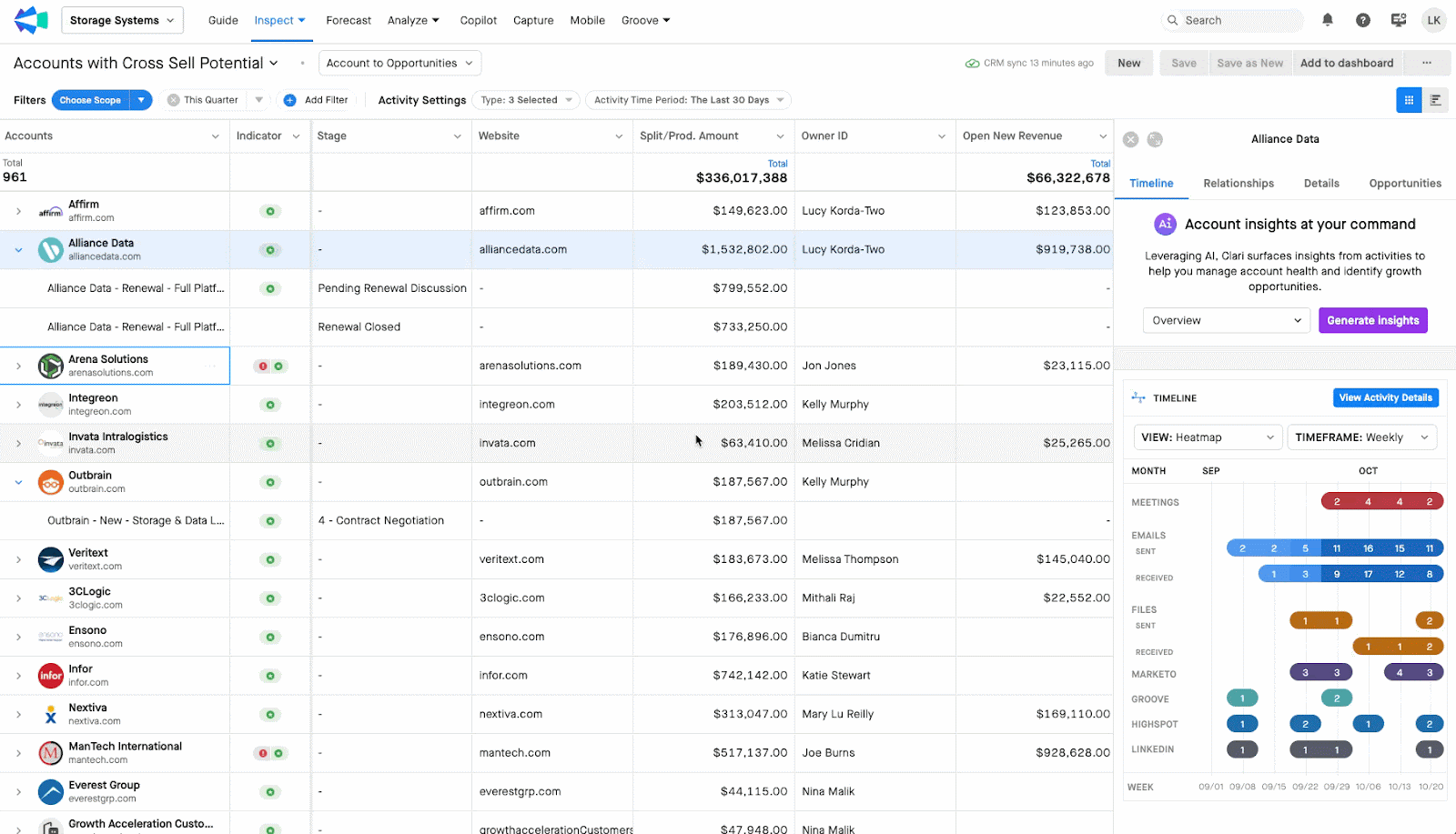The image size is (1456, 834).
Task: Click the Add Filter plus icon
Action: [x=289, y=100]
